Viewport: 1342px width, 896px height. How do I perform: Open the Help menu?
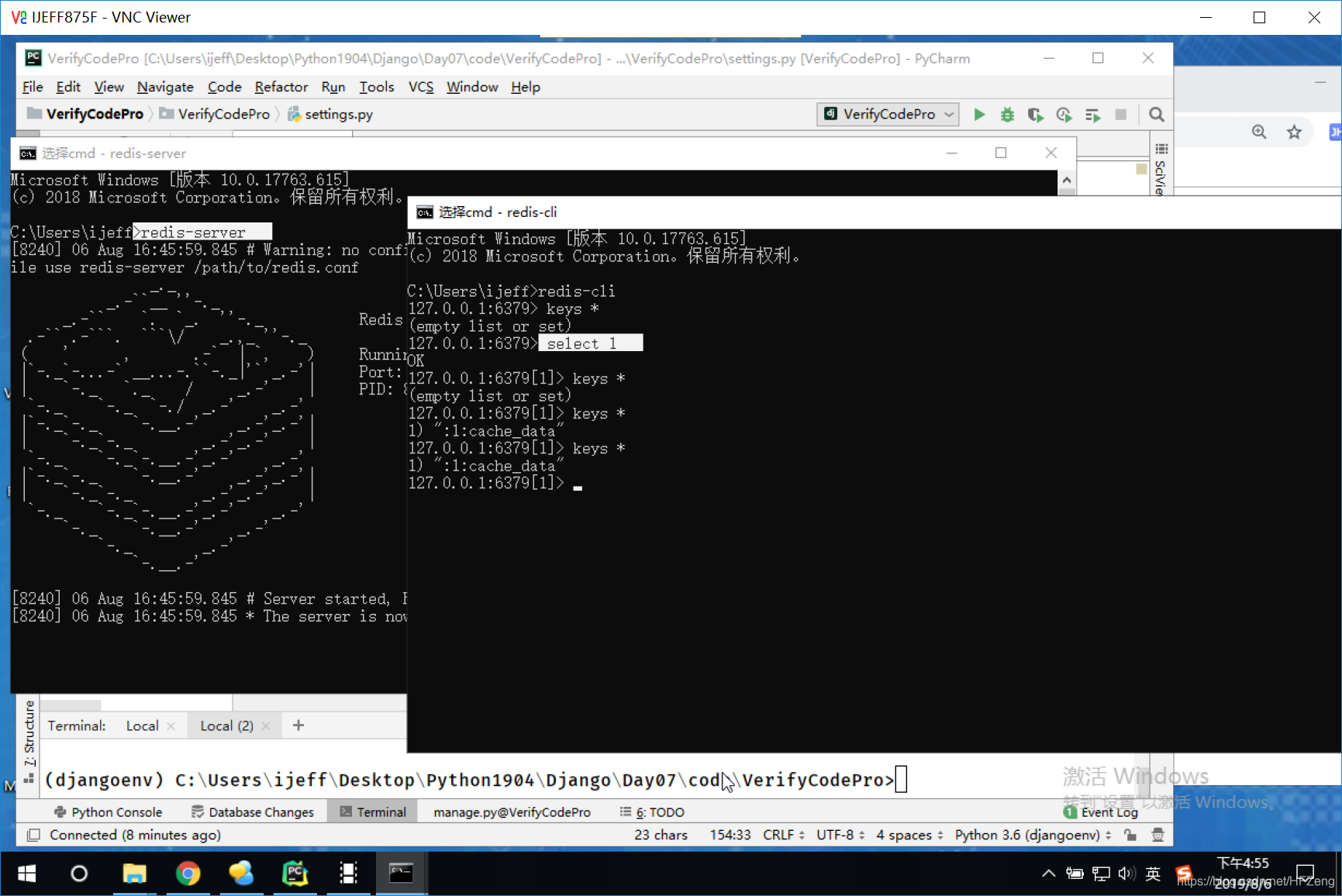[x=525, y=87]
